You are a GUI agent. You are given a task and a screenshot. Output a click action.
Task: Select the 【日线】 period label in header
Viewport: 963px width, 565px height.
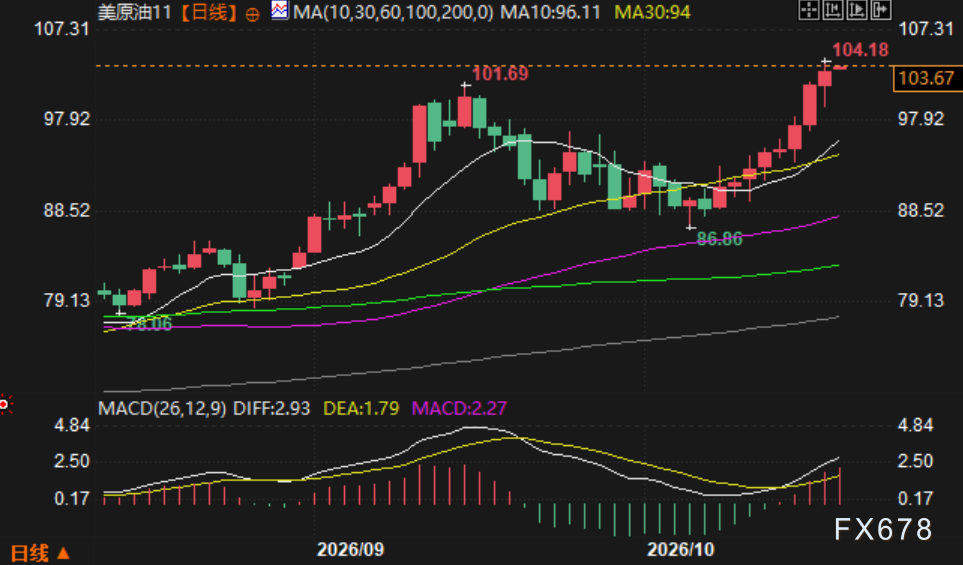[209, 12]
